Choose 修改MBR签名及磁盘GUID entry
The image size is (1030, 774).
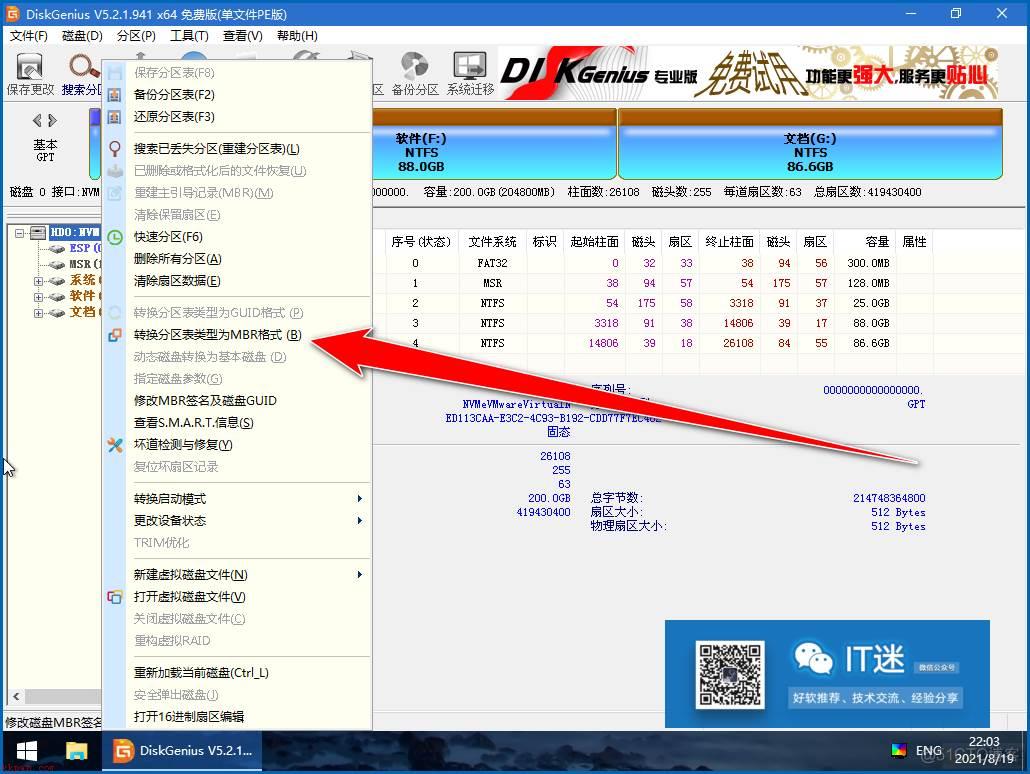pos(205,401)
